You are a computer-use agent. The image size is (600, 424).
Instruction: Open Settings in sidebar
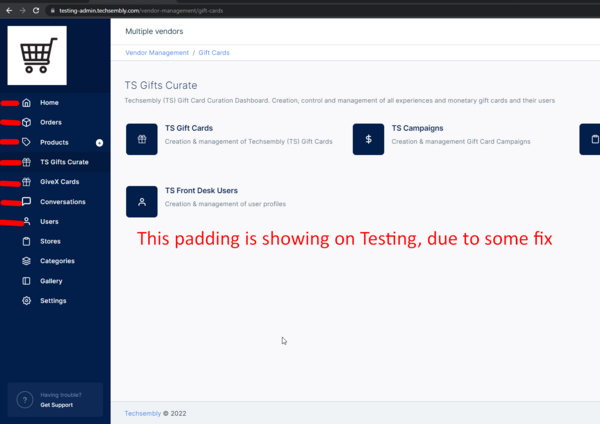(x=55, y=301)
